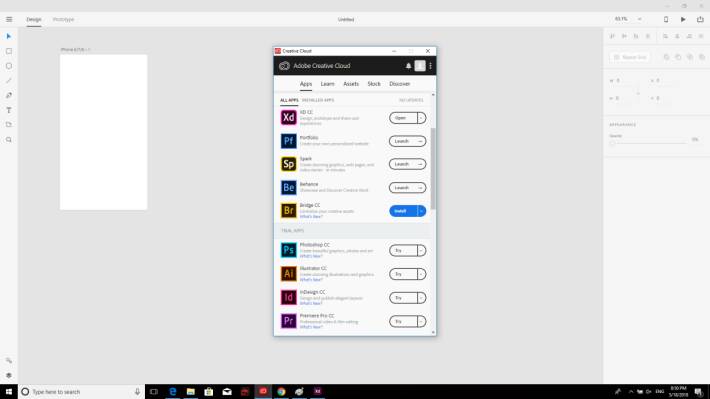Screen dimensions: 710x399
Task: Adjust the Opacity slider in Appearance
Action: (648, 143)
